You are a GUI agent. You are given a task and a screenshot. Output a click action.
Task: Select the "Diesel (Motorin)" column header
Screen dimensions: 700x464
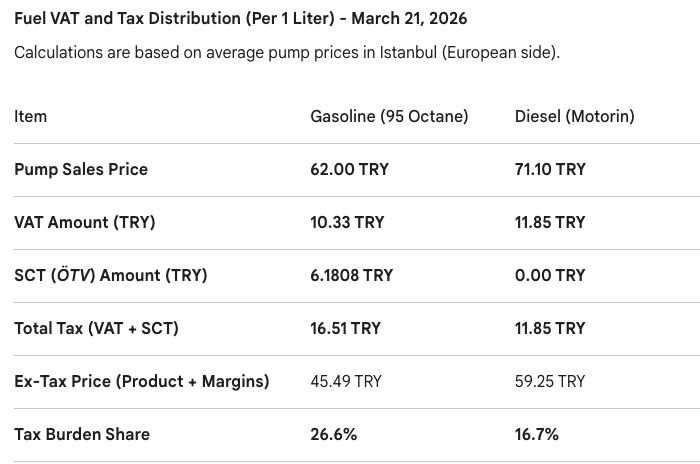coord(574,116)
